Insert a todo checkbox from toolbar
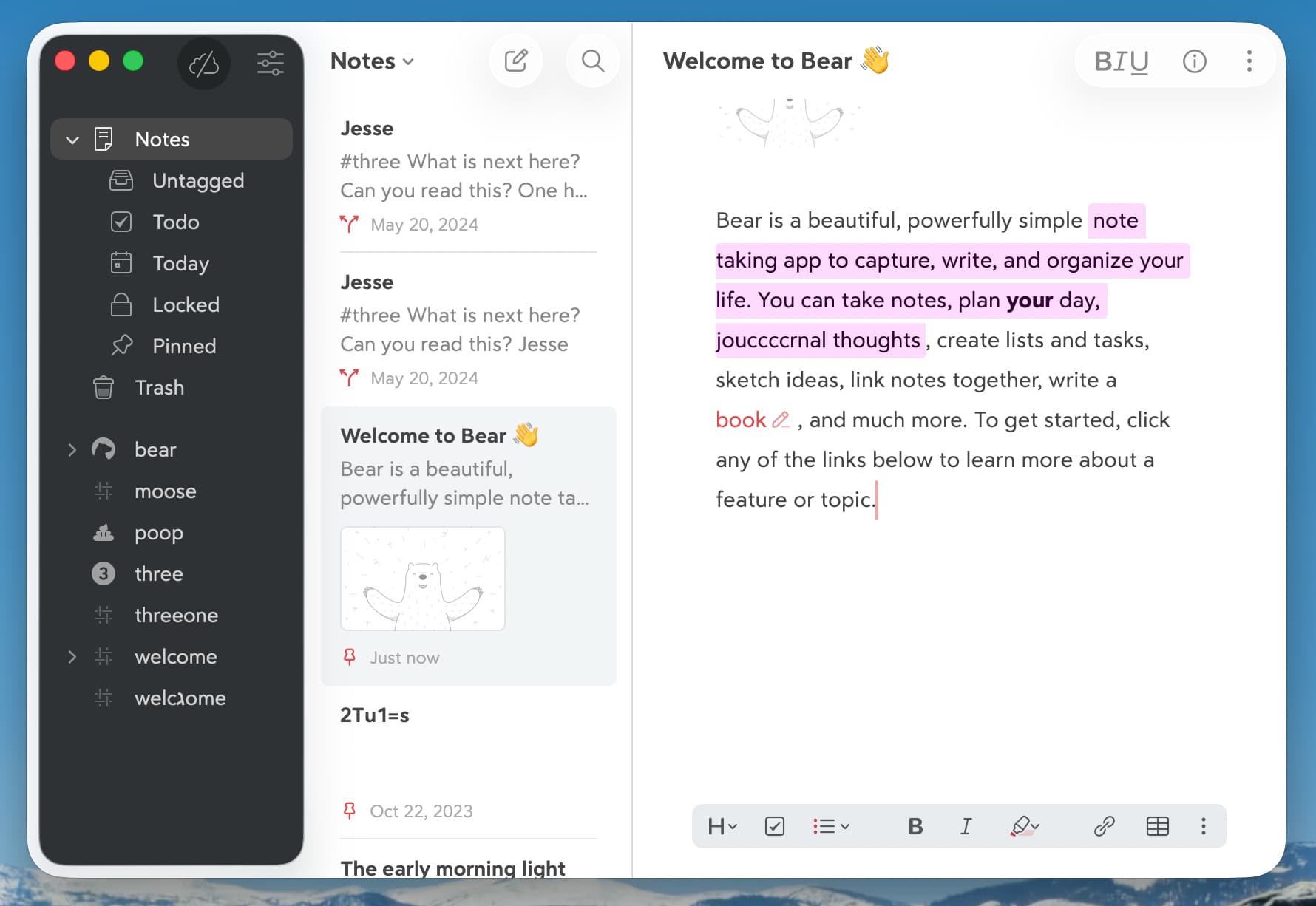The height and width of the screenshot is (906, 1316). click(774, 825)
